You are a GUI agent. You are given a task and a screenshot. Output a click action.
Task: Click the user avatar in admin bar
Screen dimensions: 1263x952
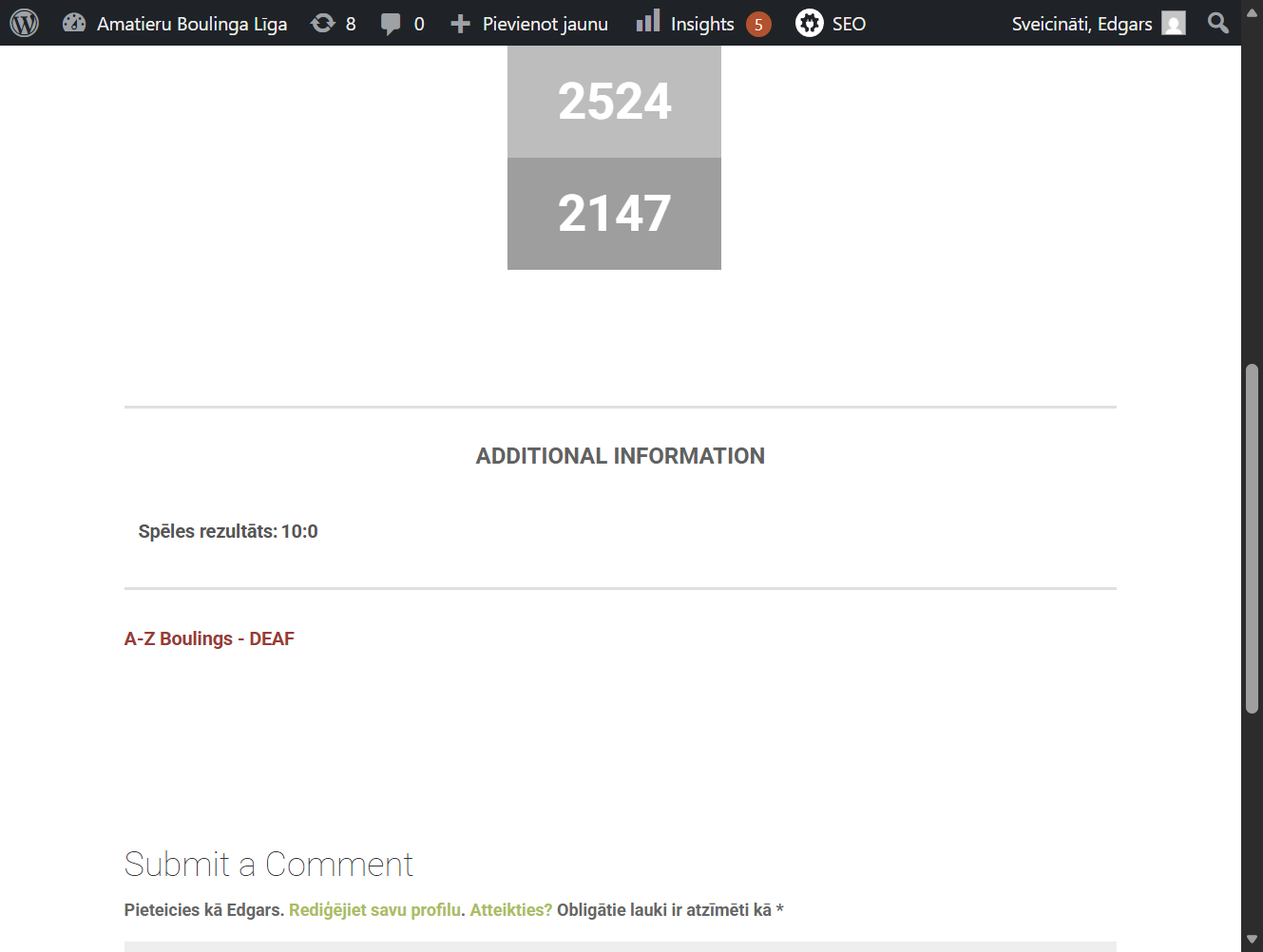(1174, 24)
